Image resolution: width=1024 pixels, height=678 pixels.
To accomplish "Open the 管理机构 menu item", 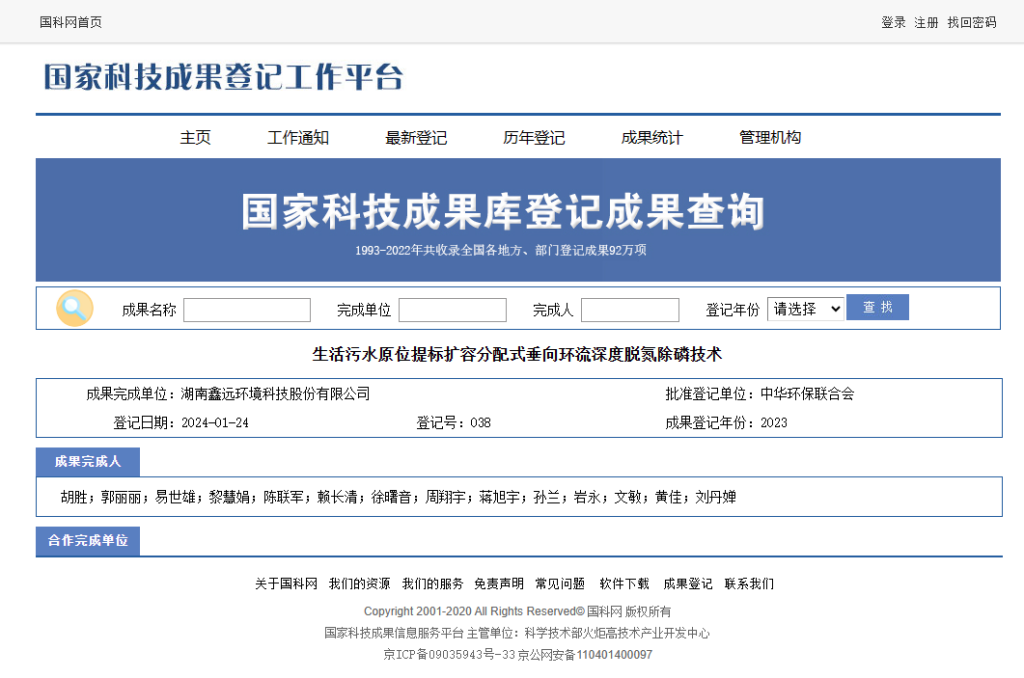I will click(770, 138).
